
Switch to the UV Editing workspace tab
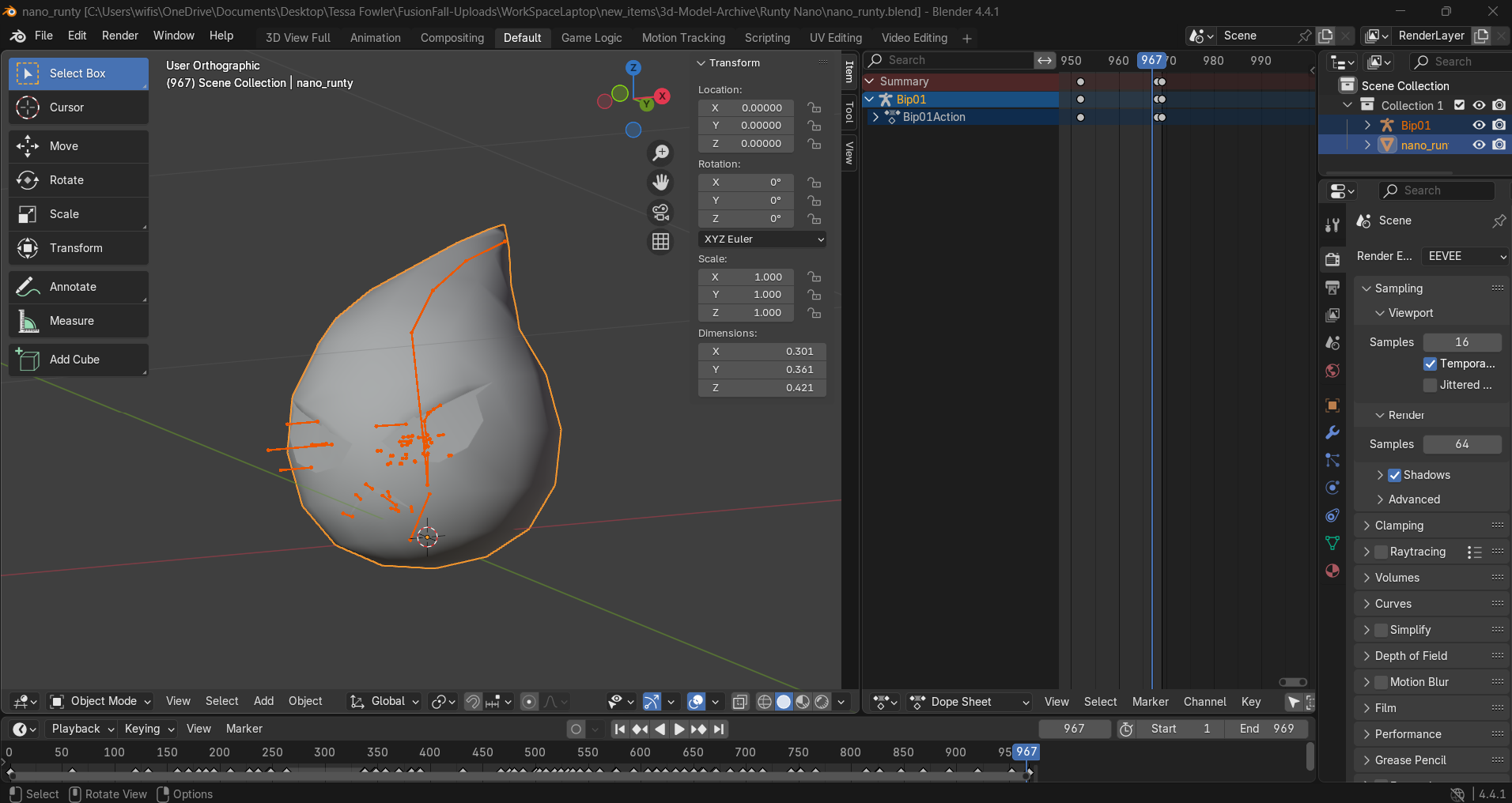pos(836,38)
